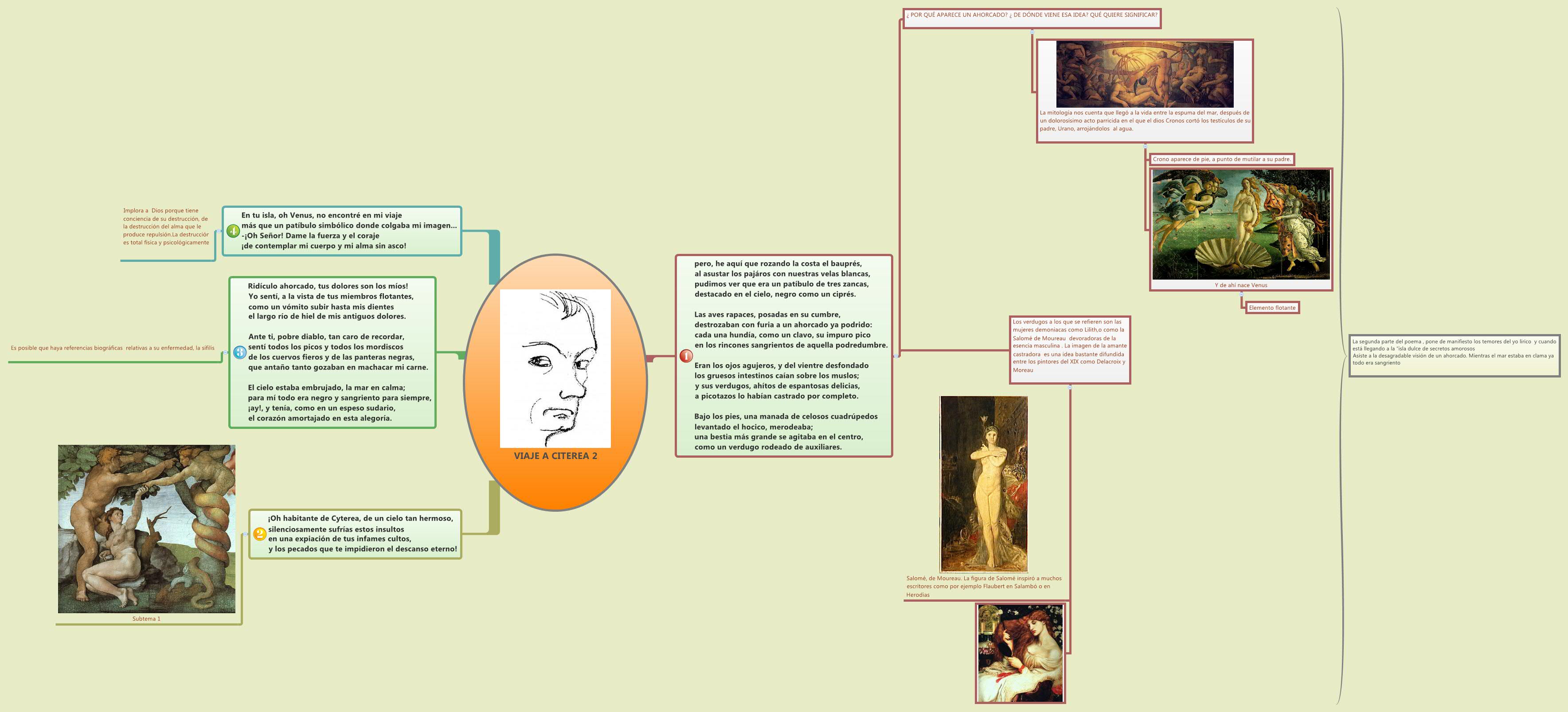
Task: Click the green priority marker 4 beside the Venus verse
Action: 233,231
